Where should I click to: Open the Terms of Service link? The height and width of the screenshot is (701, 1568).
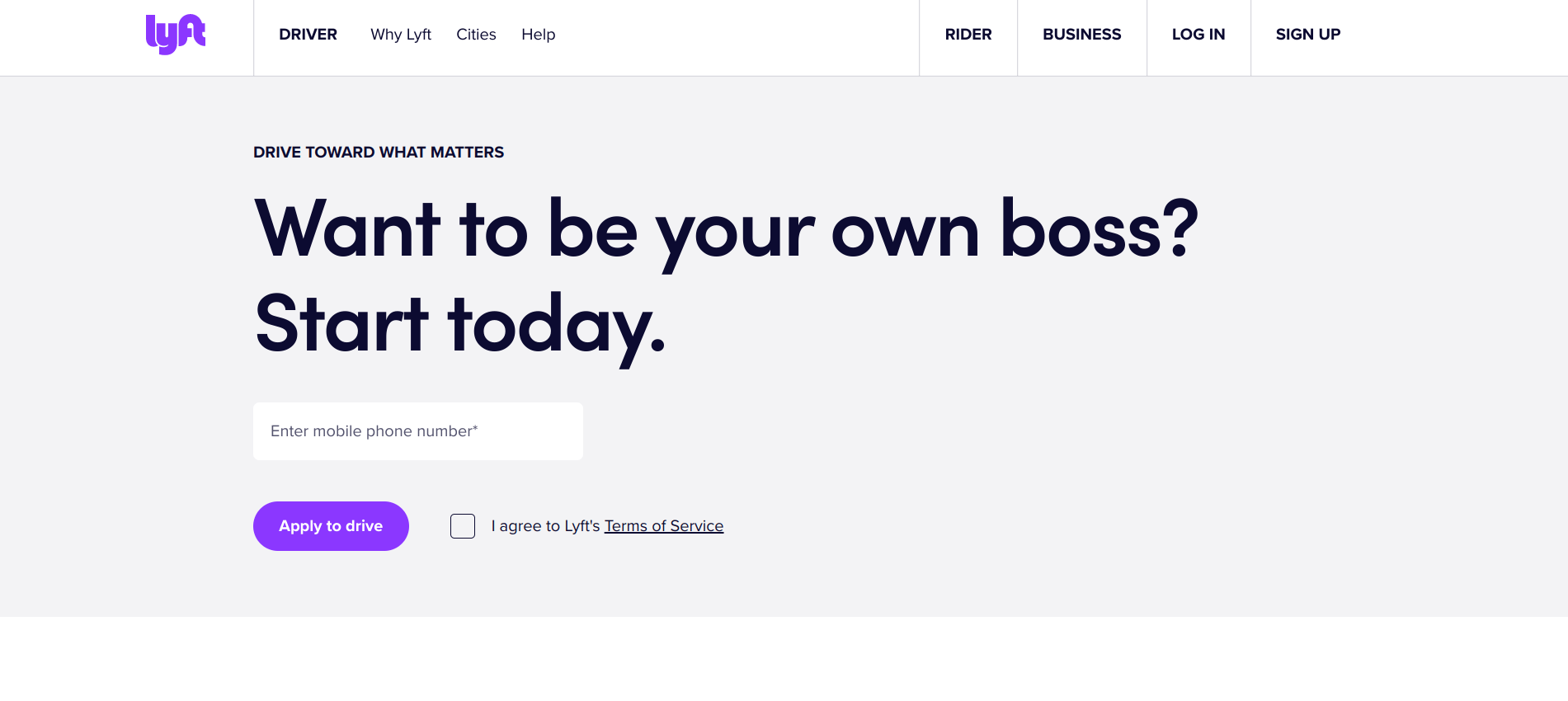663,526
